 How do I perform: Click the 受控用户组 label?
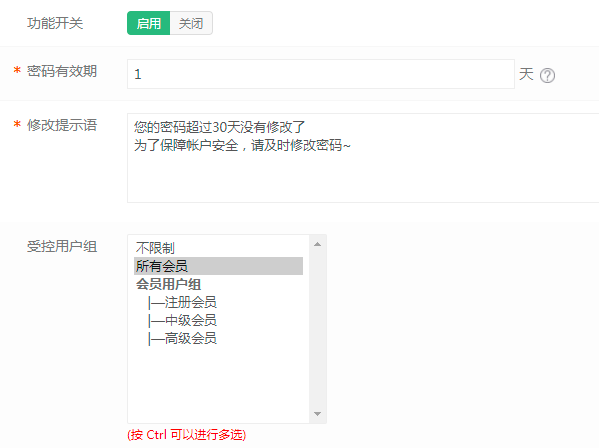point(62,247)
